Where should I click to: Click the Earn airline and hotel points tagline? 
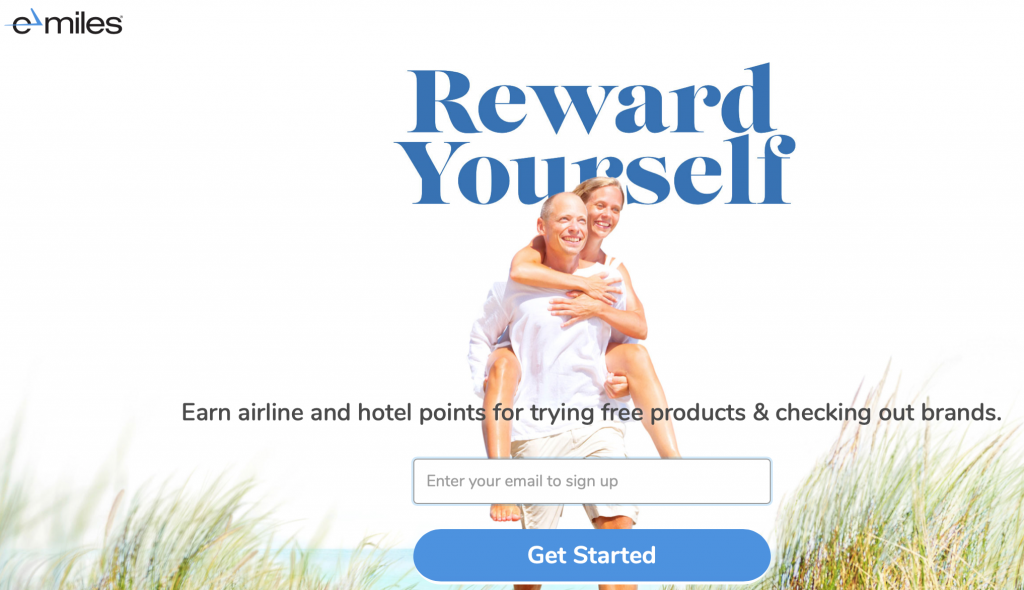point(591,413)
